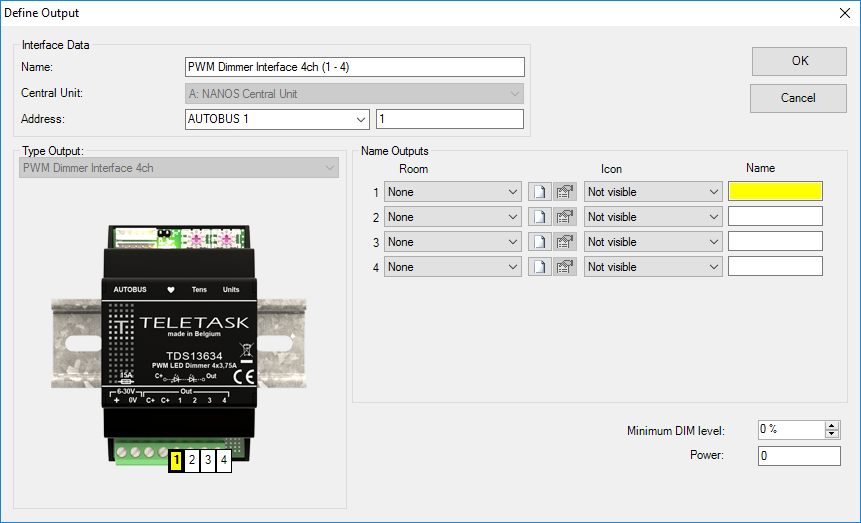Image resolution: width=861 pixels, height=523 pixels.
Task: Increase the Minimum DIM level with up arrow
Action: pos(832,425)
